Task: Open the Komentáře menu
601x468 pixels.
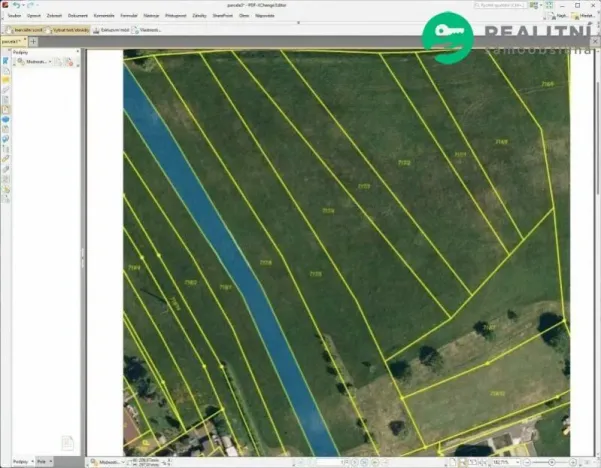Action: point(103,16)
